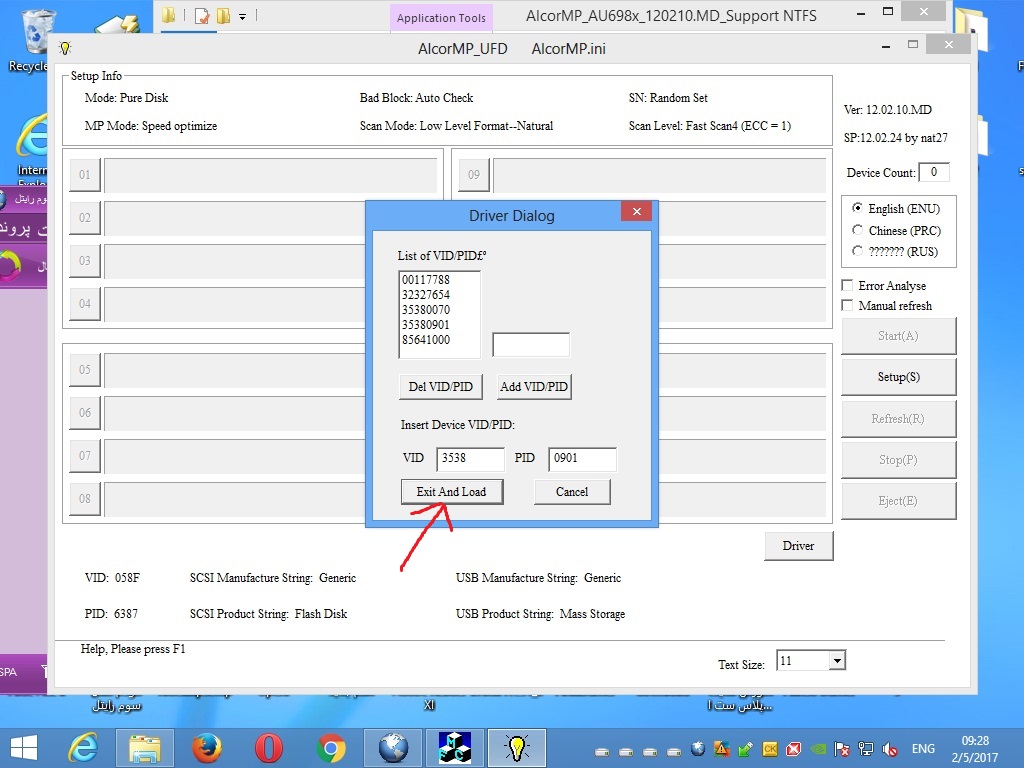Click Add VID/PID button

pyautogui.click(x=534, y=387)
